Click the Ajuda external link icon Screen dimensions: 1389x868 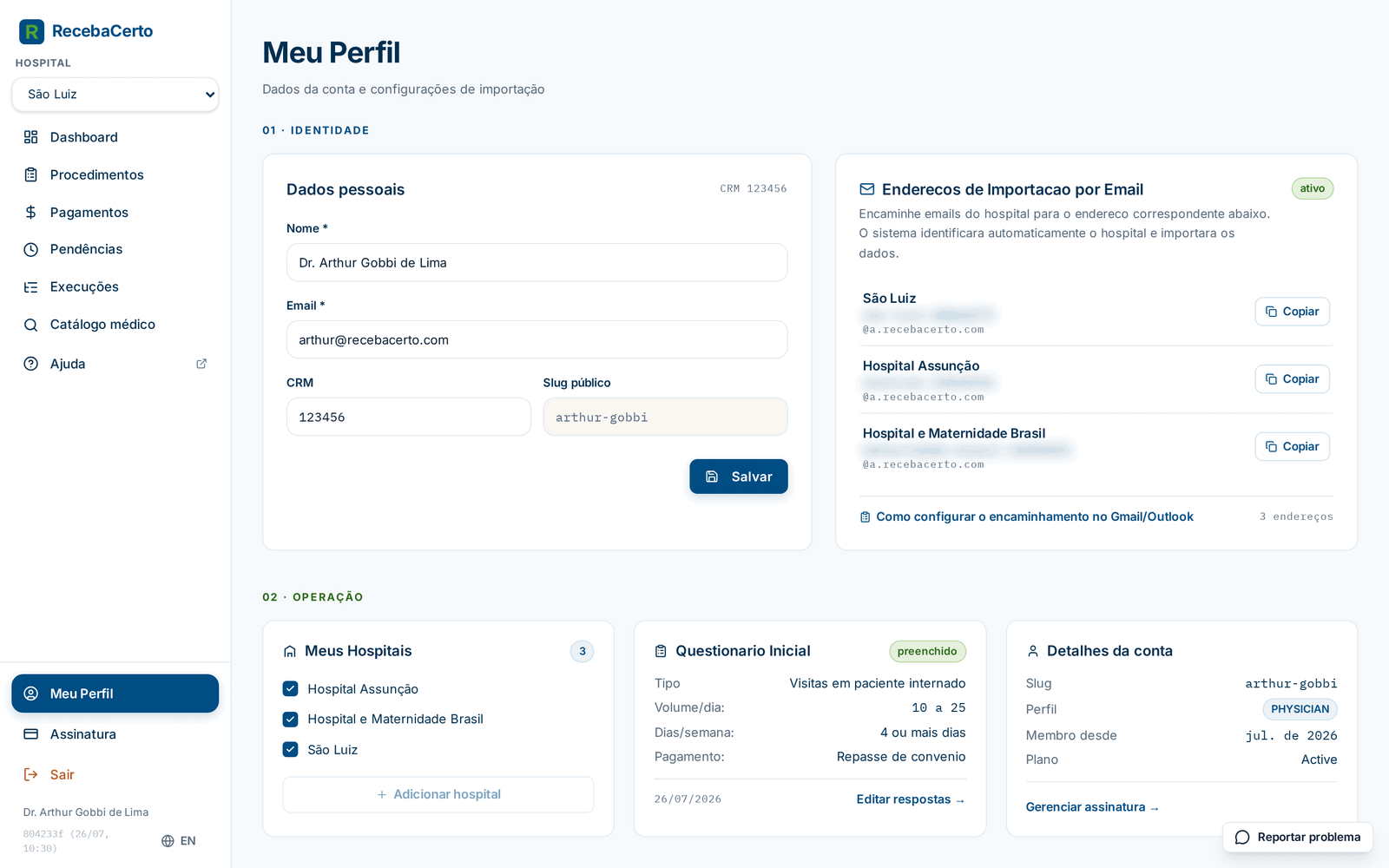click(x=201, y=364)
